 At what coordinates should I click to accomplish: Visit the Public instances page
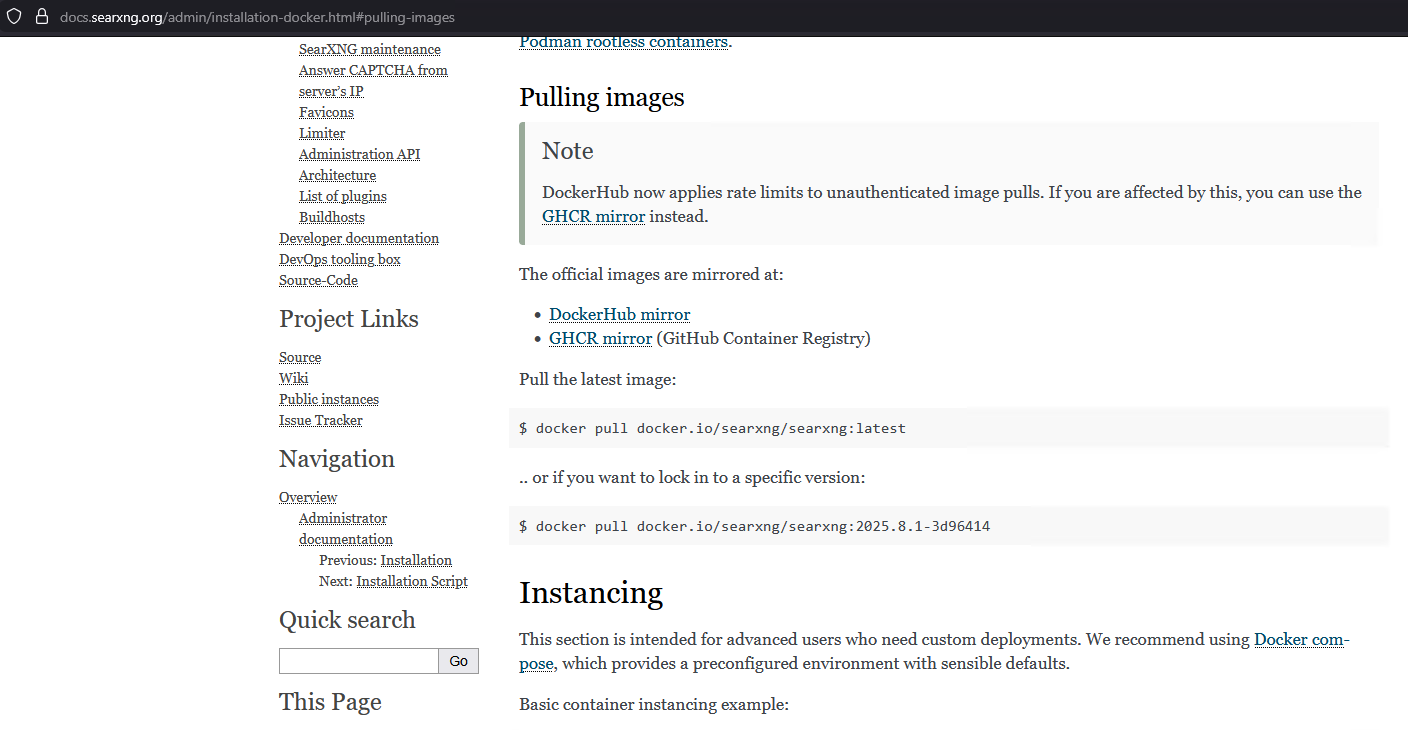[x=328, y=399]
